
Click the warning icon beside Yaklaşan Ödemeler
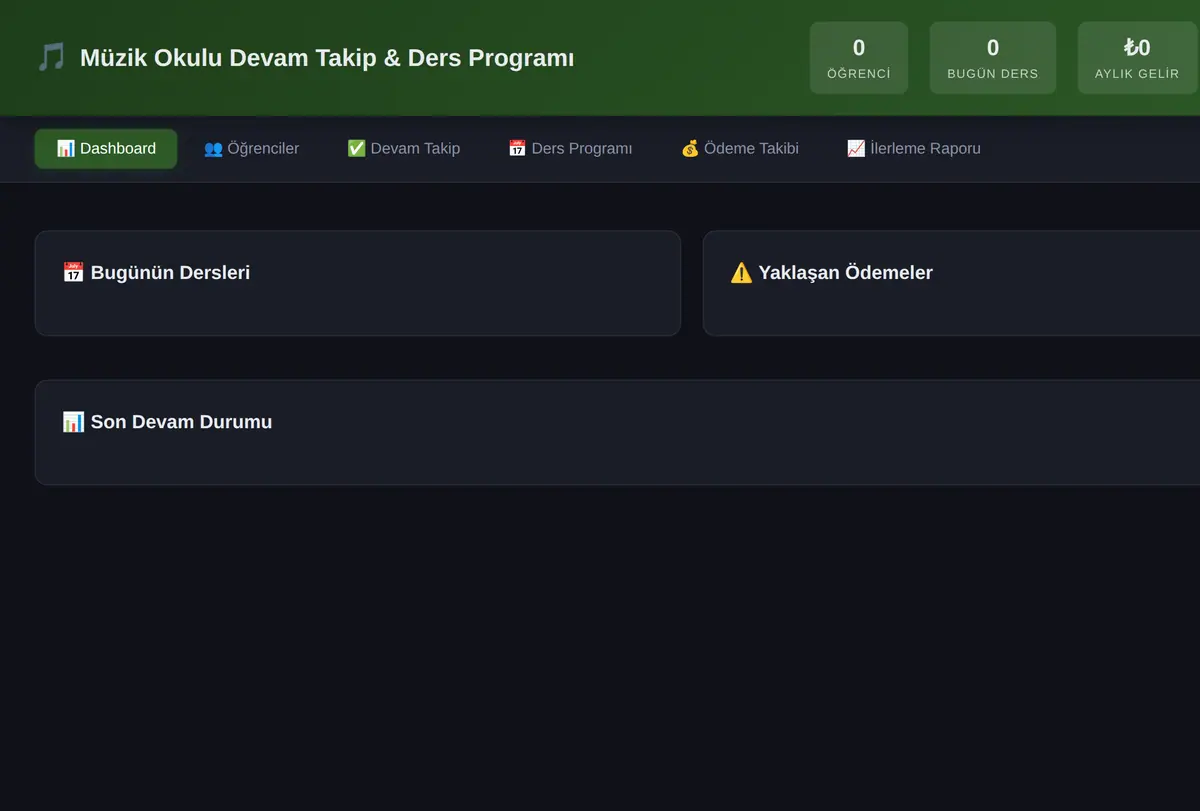click(741, 272)
